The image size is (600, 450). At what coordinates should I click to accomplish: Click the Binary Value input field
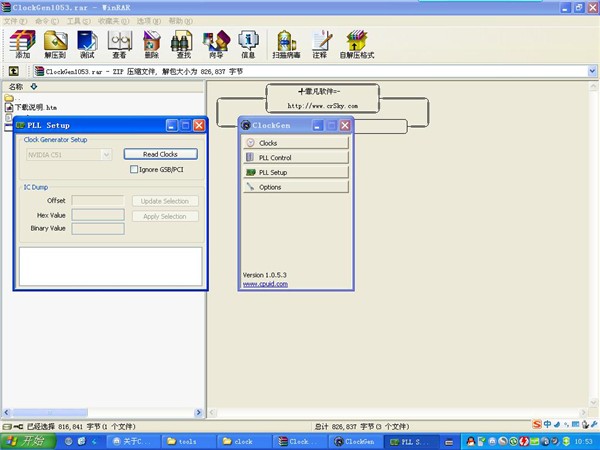pyautogui.click(x=98, y=228)
